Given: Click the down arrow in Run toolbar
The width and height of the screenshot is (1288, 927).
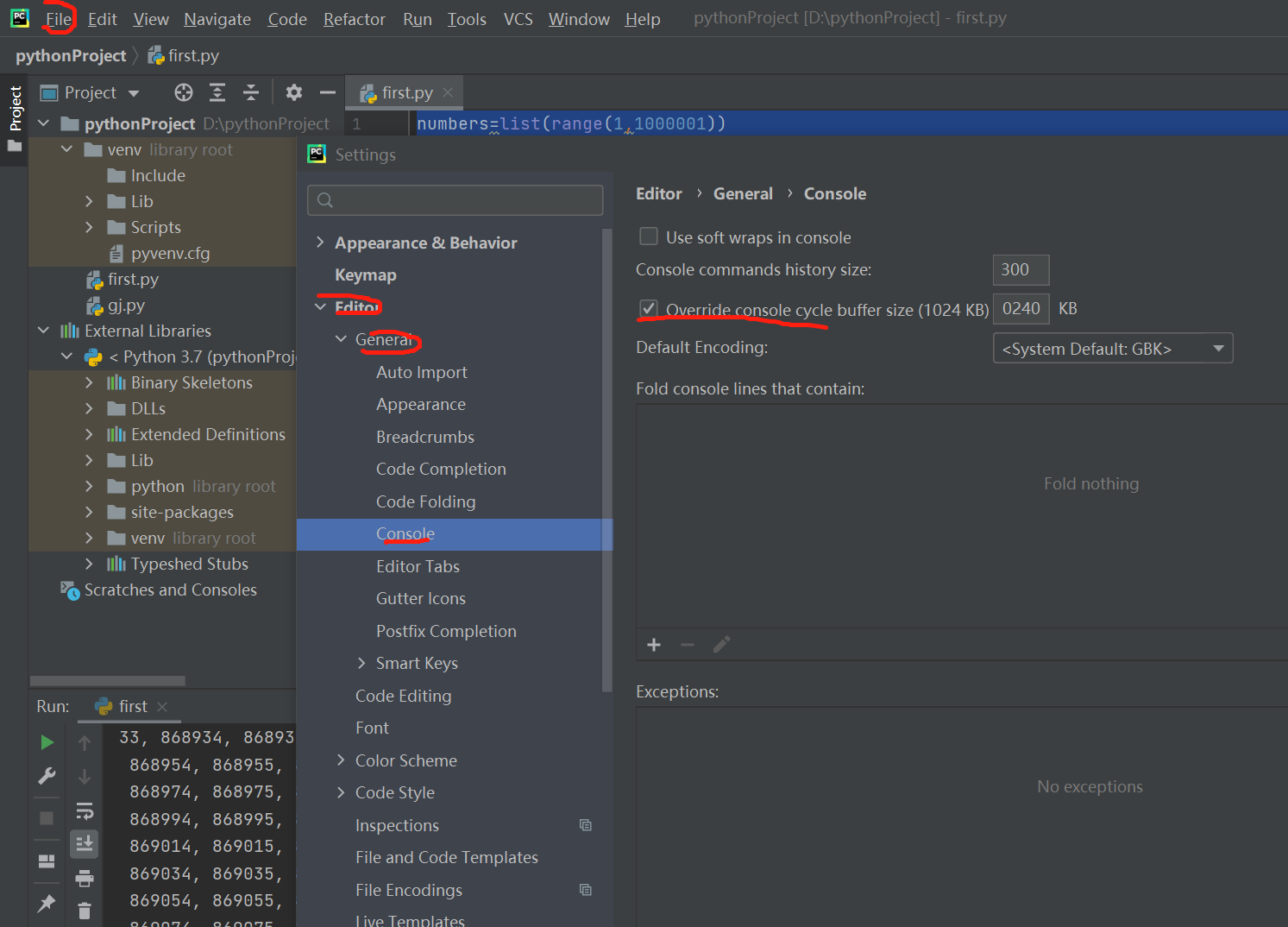Looking at the screenshot, I should [x=85, y=776].
